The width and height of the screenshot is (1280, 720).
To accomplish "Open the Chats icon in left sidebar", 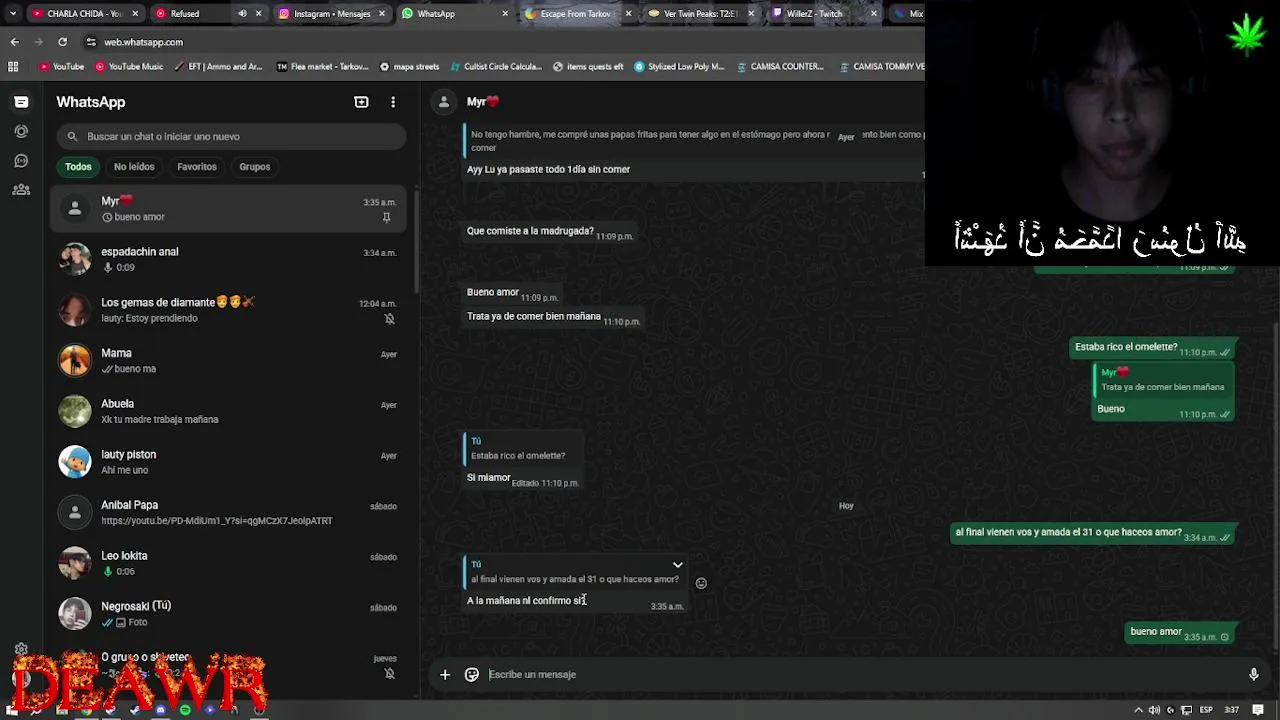I will click(21, 102).
